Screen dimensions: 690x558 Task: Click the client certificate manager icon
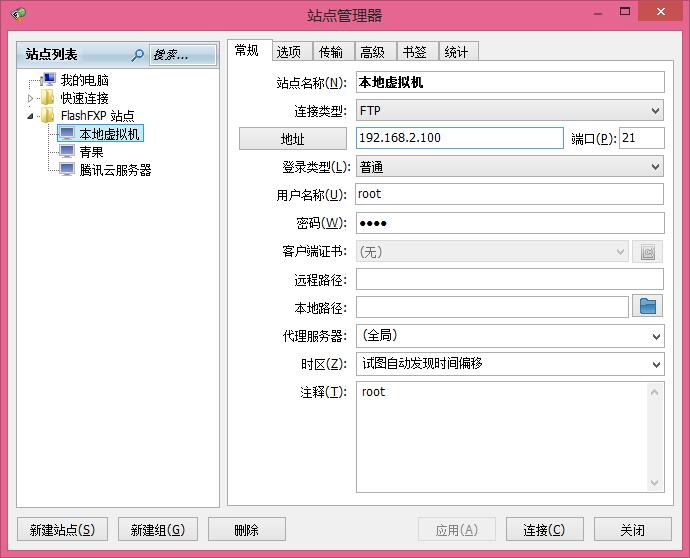pos(648,252)
